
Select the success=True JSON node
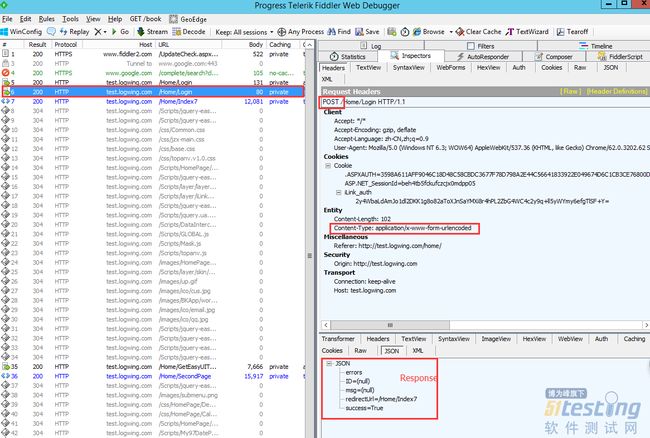click(x=364, y=408)
